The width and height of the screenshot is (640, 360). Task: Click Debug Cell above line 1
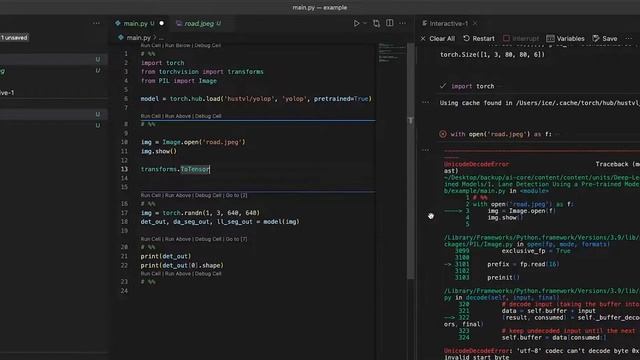tap(207, 46)
